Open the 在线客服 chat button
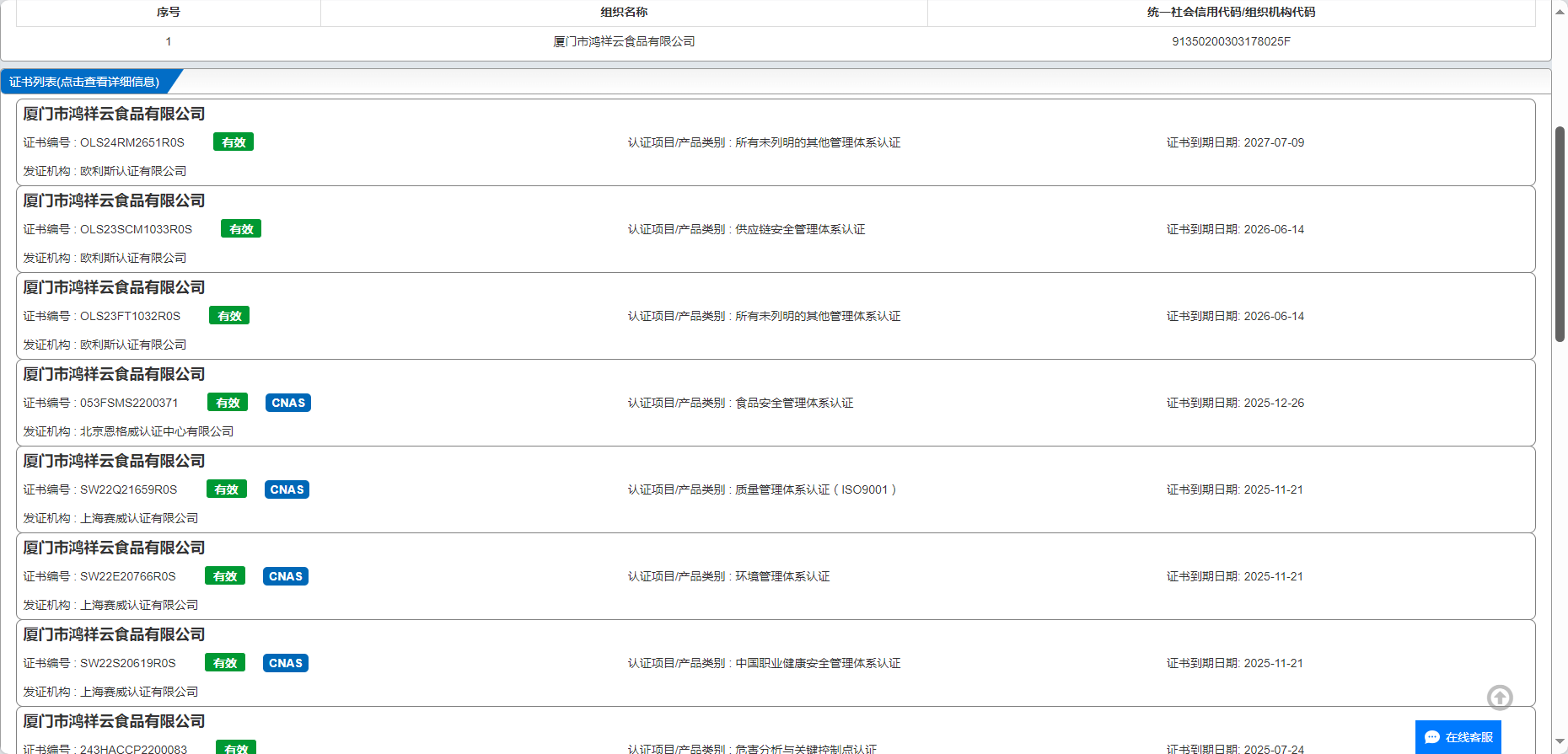Screen dimensions: 1568x754 [x=1458, y=737]
